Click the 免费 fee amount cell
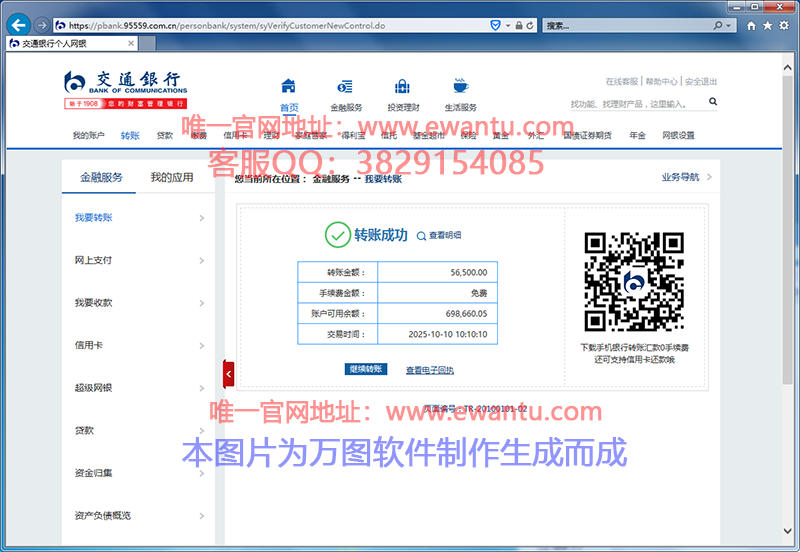Image resolution: width=800 pixels, height=552 pixels. coord(437,293)
